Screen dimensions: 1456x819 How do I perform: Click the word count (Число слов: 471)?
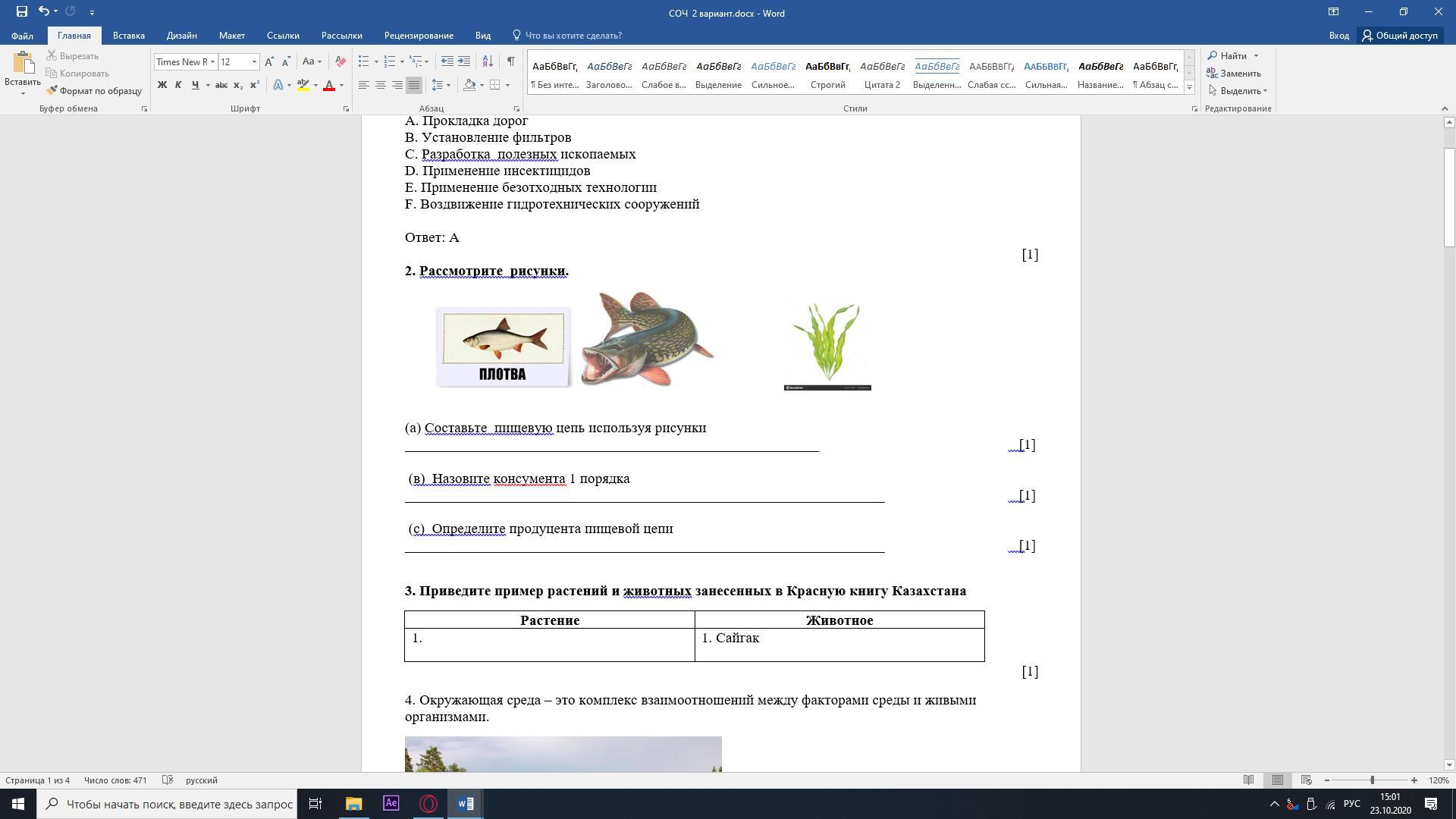click(115, 780)
